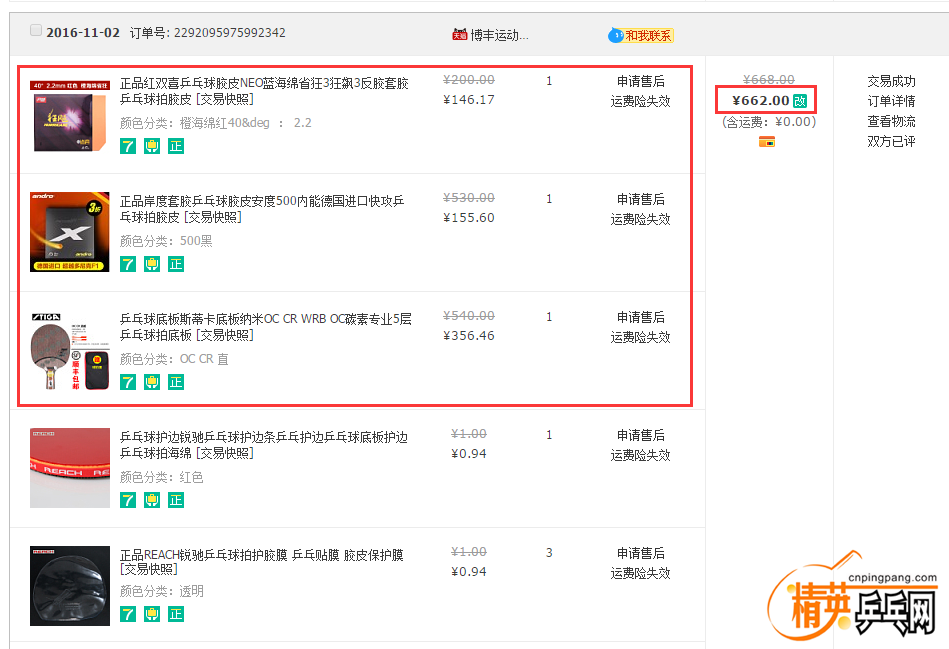Screen dimensions: 949x649
Task: Open the 斯蒂卡底板纳米OC CR product title
Action: click(x=265, y=327)
